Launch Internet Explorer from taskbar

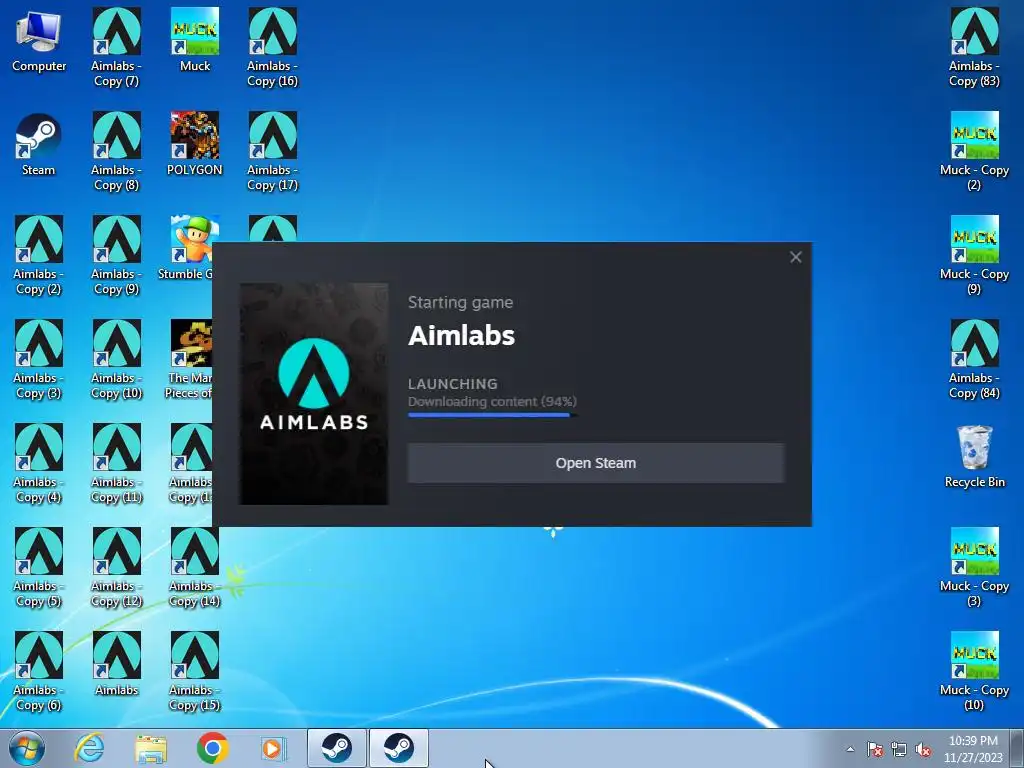pos(89,748)
